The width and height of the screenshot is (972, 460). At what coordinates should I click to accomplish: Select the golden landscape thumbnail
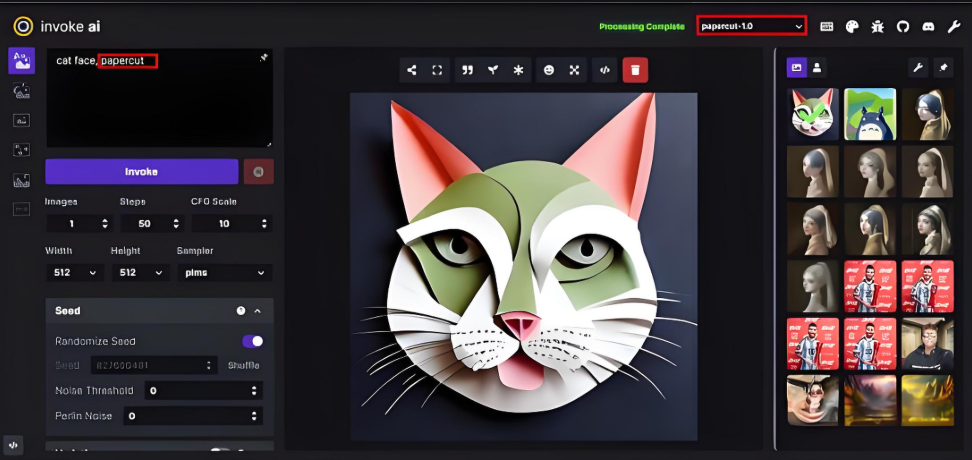(927, 400)
